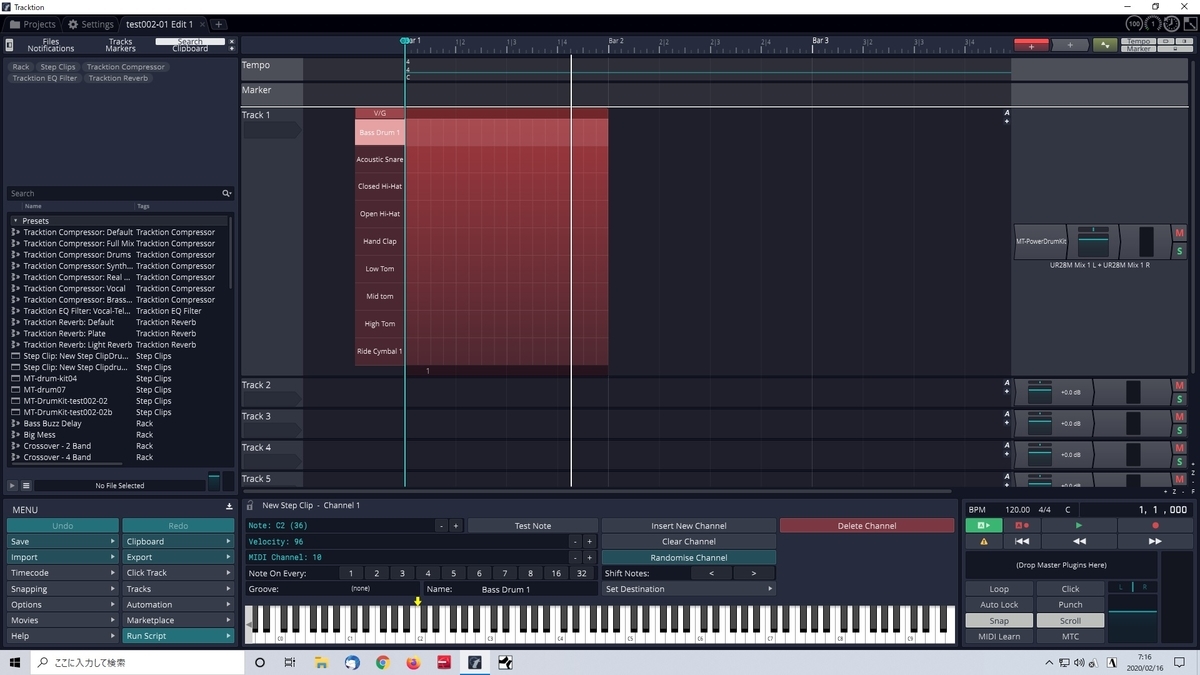
Task: Solo Track 3 with its S button
Action: 1180,430
